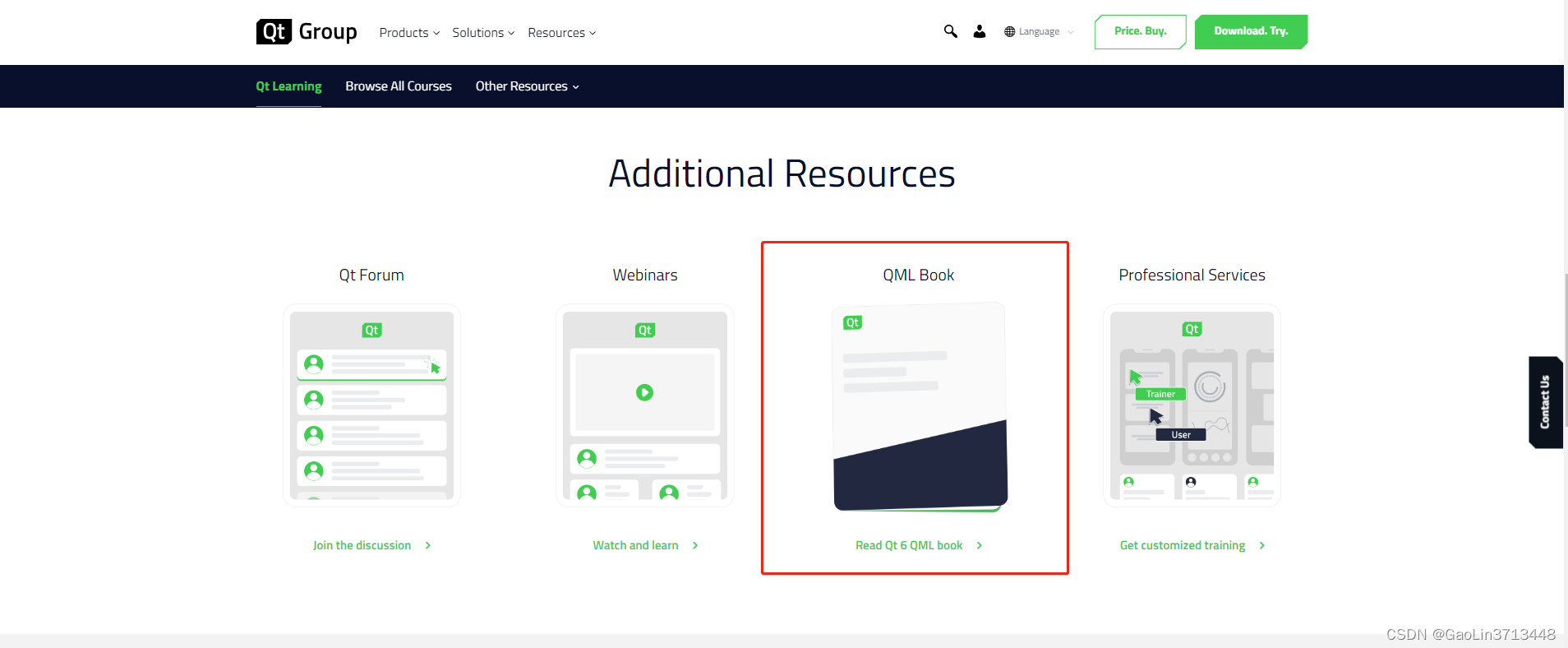1568x648 pixels.
Task: Click the Qt Group logo
Action: click(307, 32)
